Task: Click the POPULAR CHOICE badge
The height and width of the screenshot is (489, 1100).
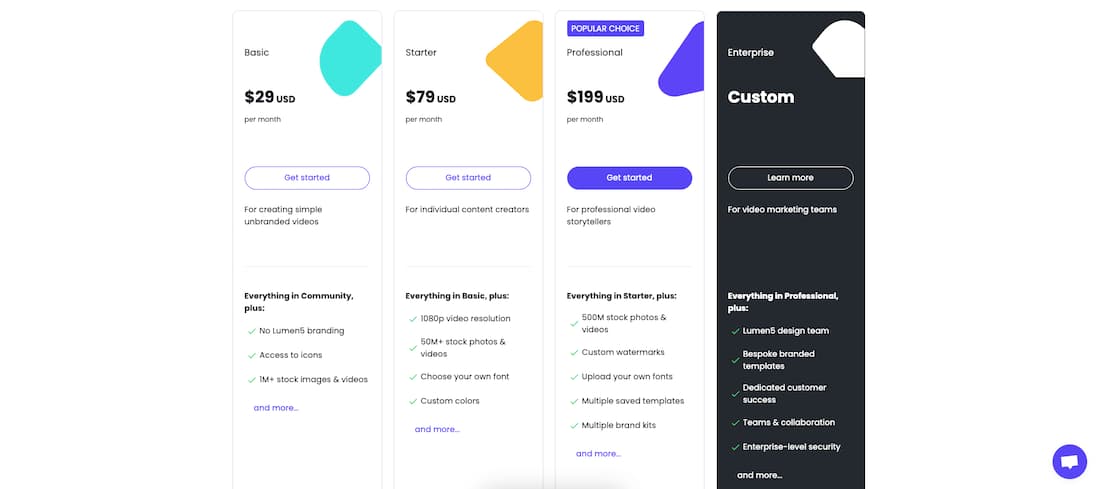Action: [605, 29]
